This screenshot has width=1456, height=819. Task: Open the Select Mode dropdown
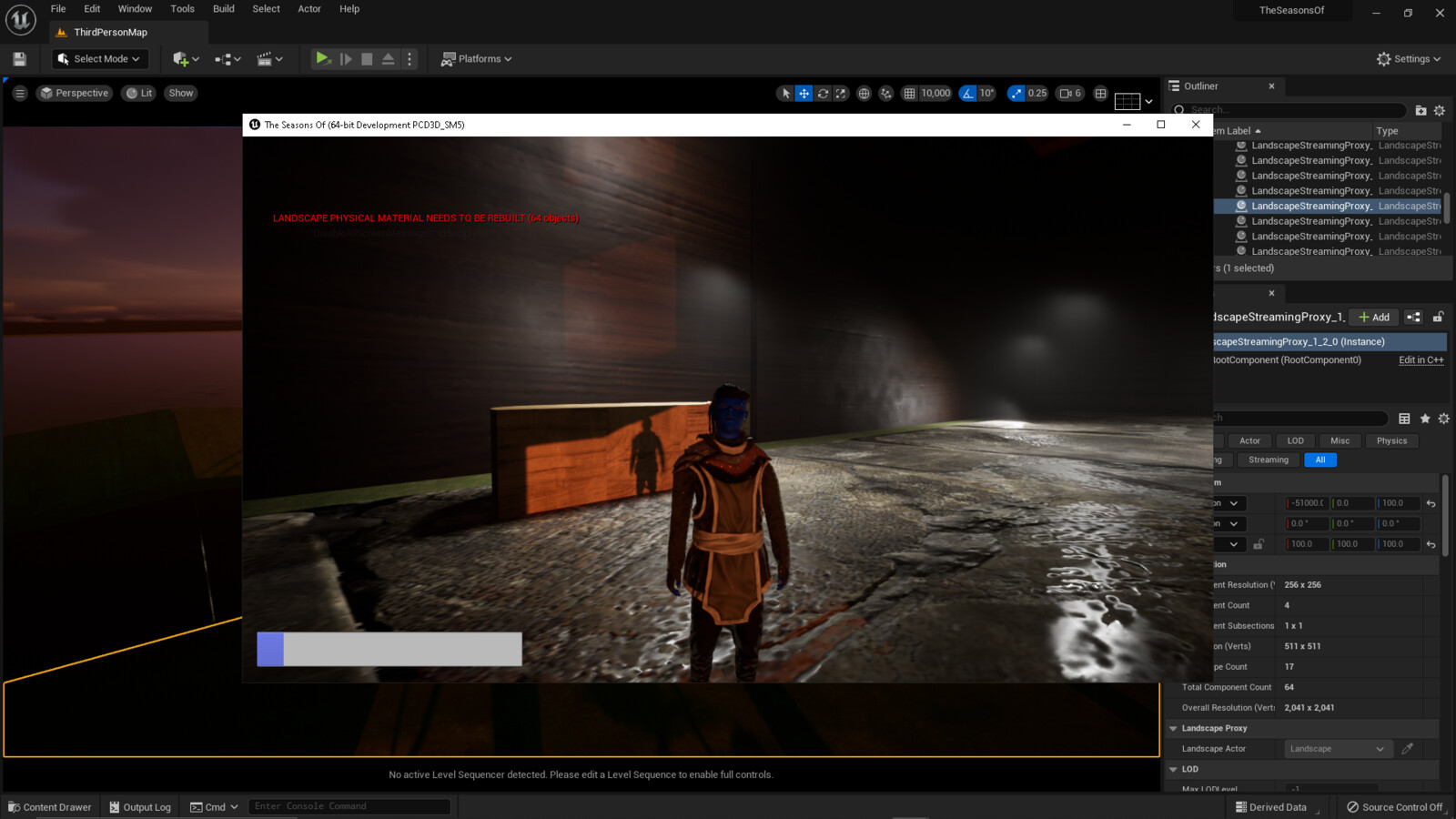(x=99, y=59)
